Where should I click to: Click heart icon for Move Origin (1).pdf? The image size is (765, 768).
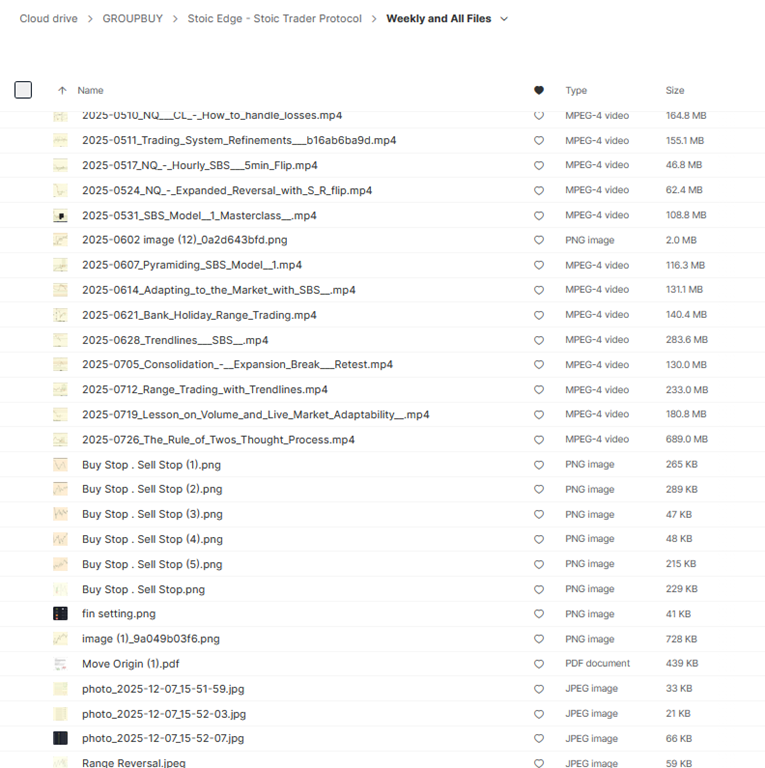click(539, 663)
